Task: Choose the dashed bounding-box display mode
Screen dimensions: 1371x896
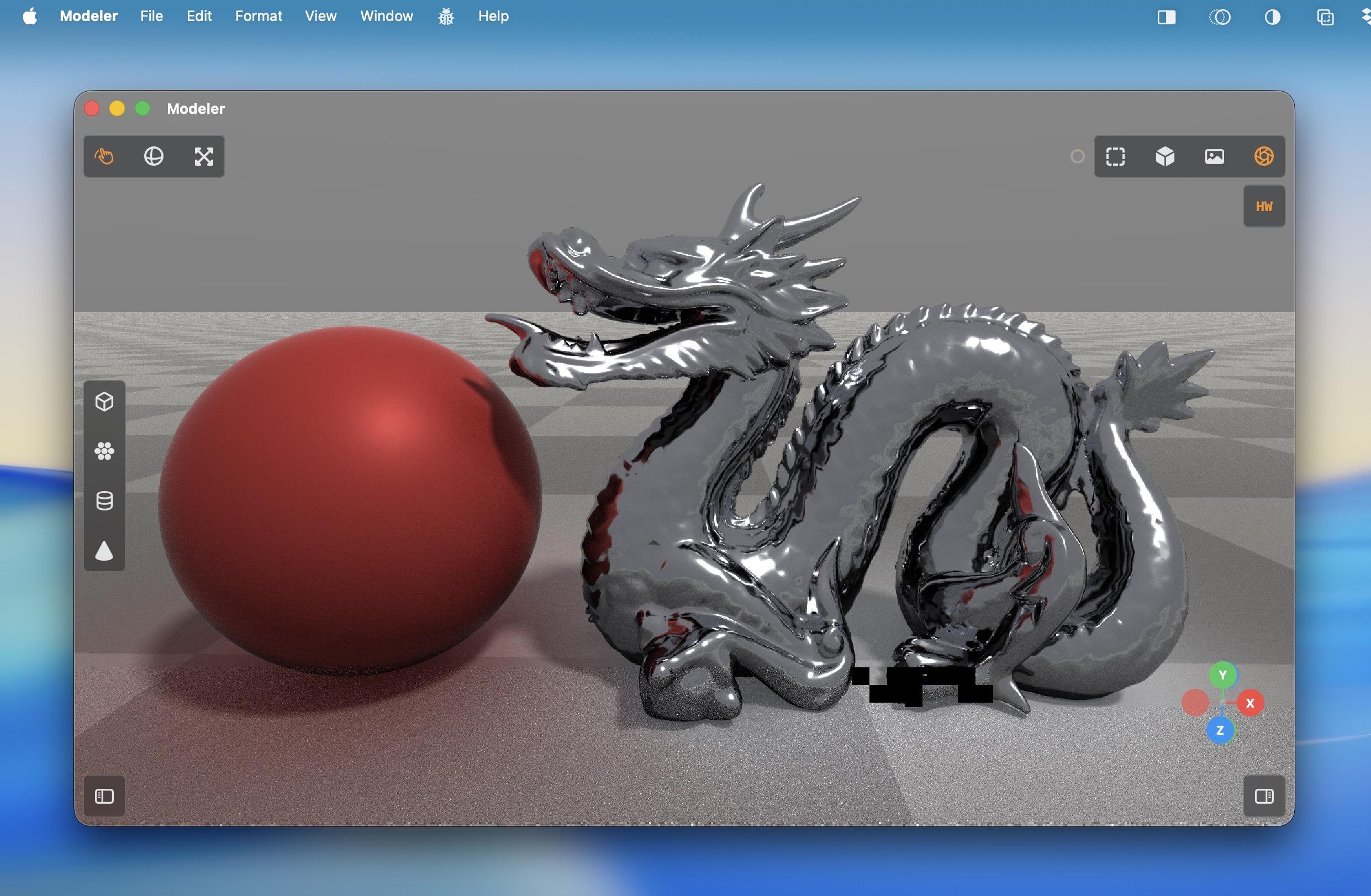Action: 1115,156
